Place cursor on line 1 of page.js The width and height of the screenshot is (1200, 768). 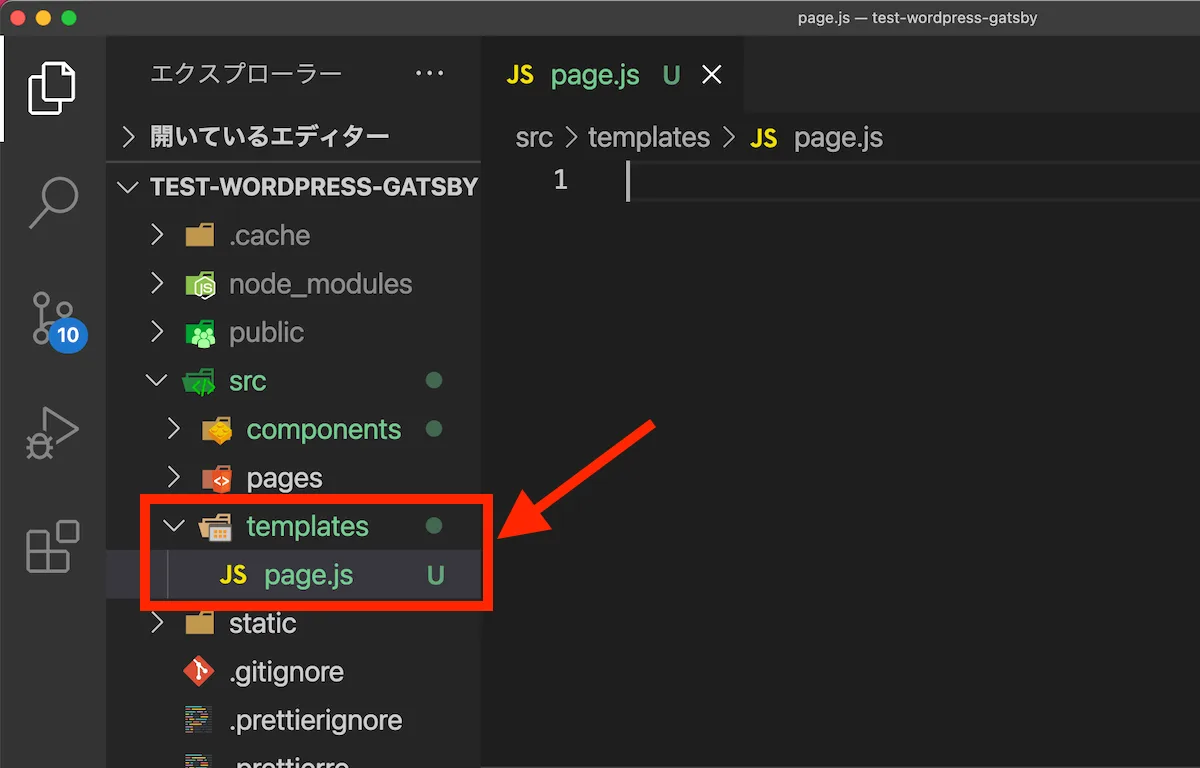tap(700, 180)
